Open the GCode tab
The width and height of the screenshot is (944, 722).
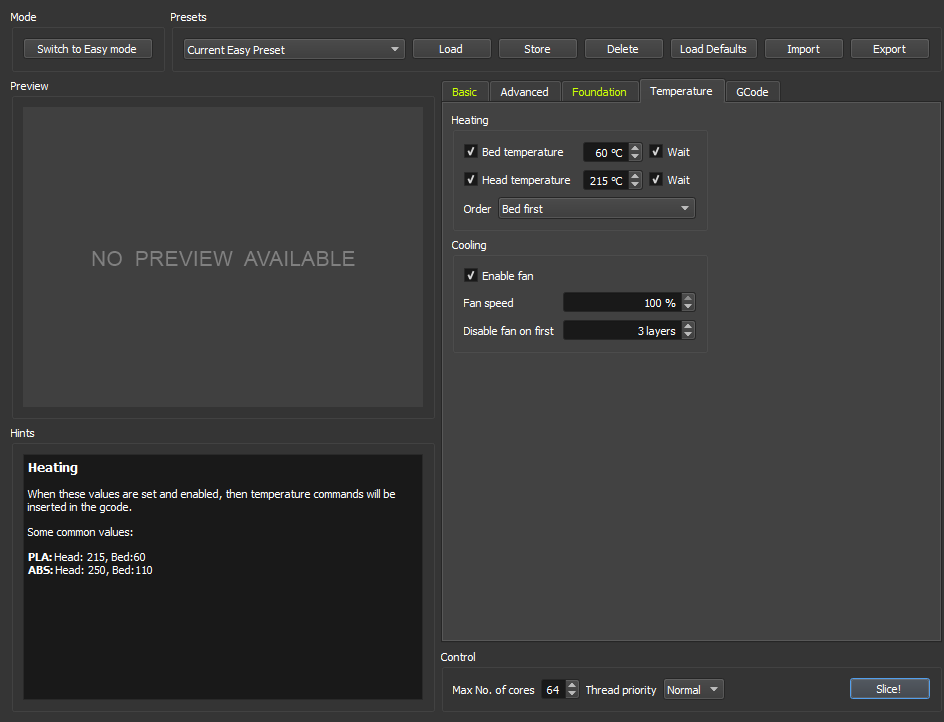point(752,92)
